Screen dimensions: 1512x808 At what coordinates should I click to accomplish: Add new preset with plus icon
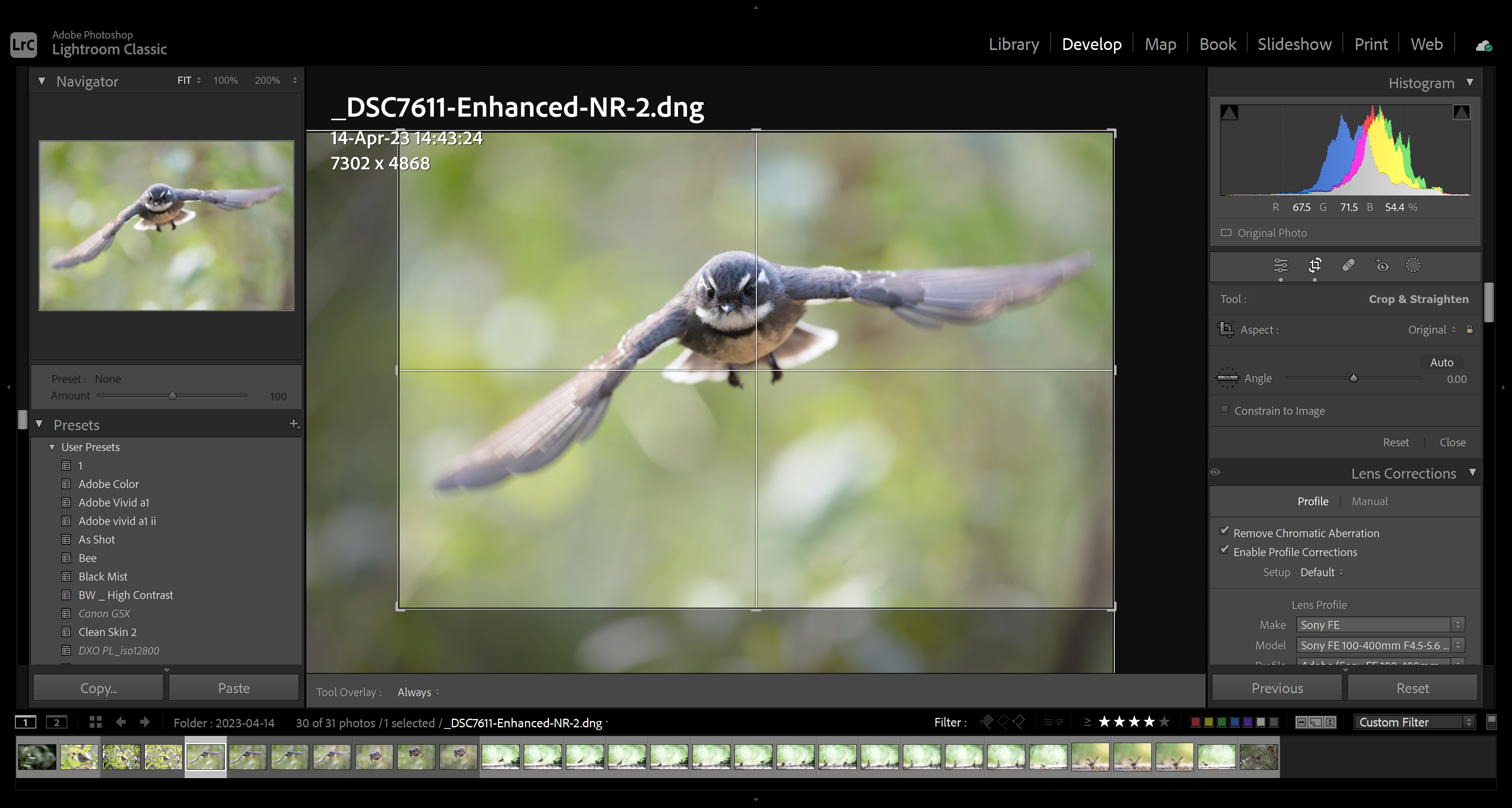click(293, 423)
